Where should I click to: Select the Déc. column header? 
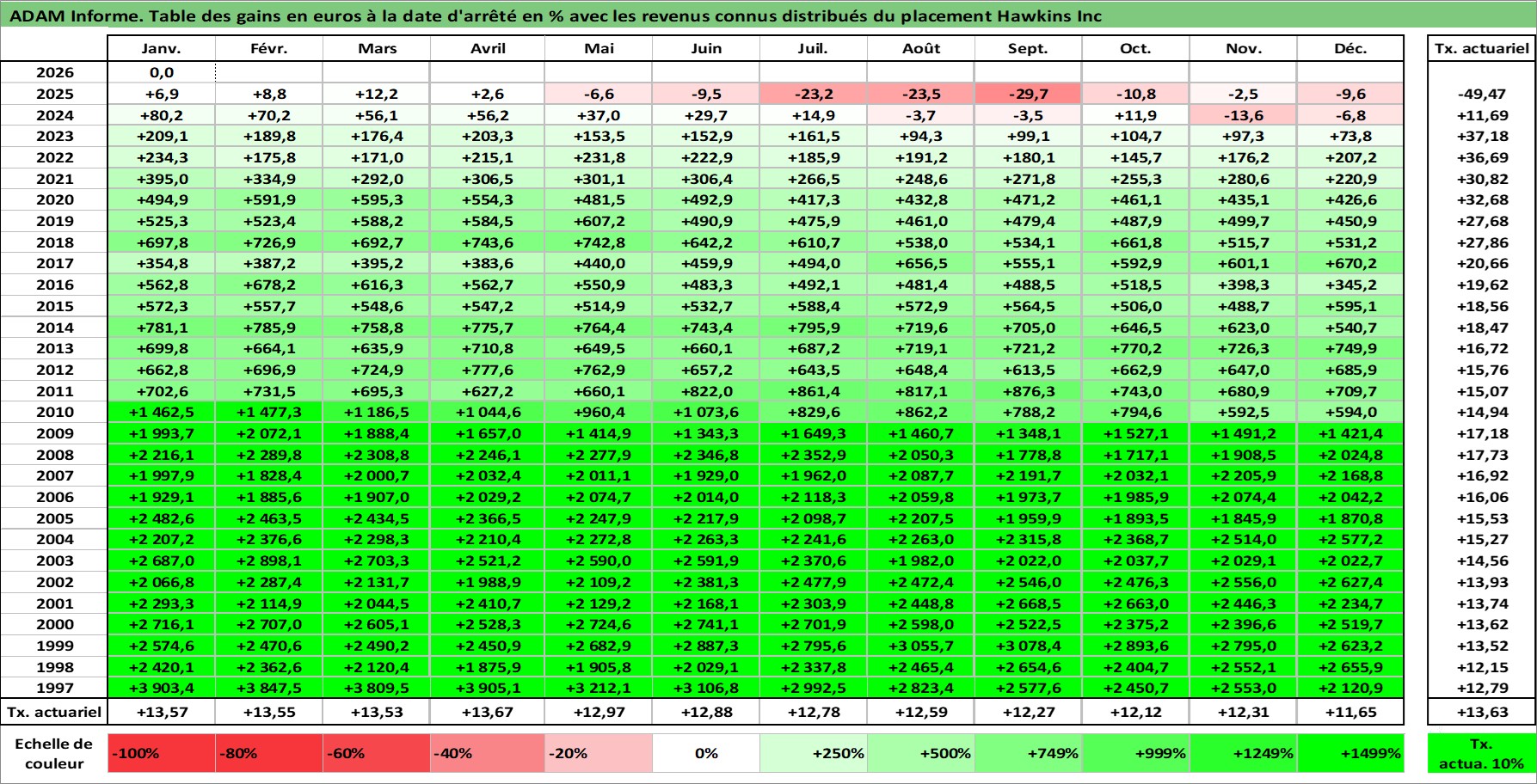1350,48
